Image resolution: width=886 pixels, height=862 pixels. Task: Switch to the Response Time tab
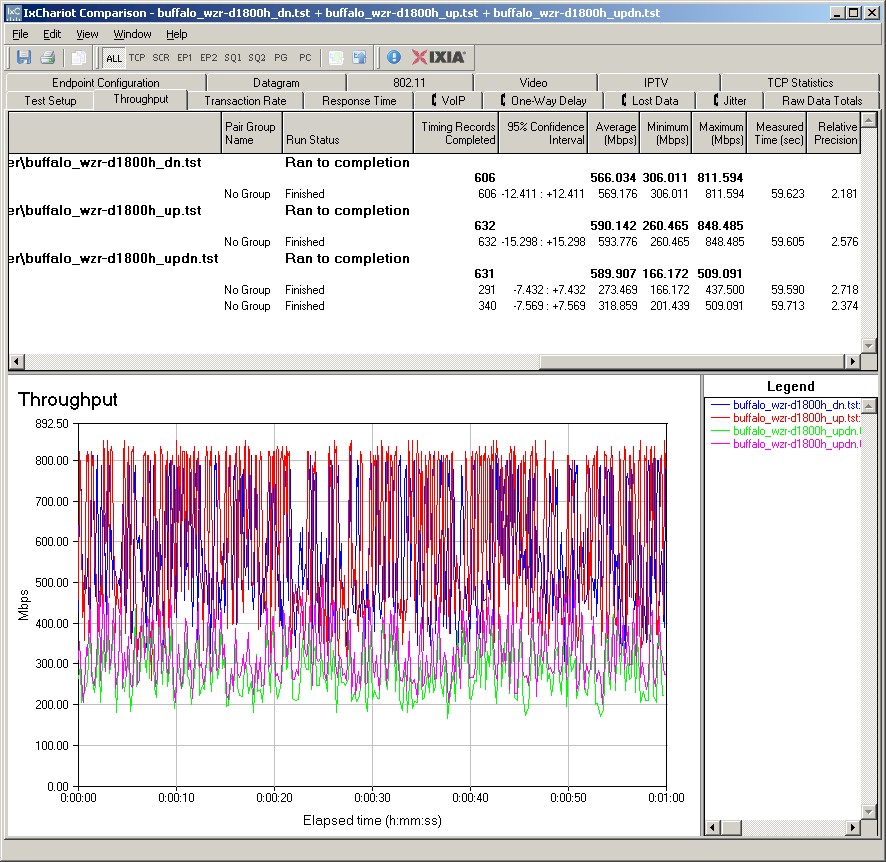coord(359,101)
